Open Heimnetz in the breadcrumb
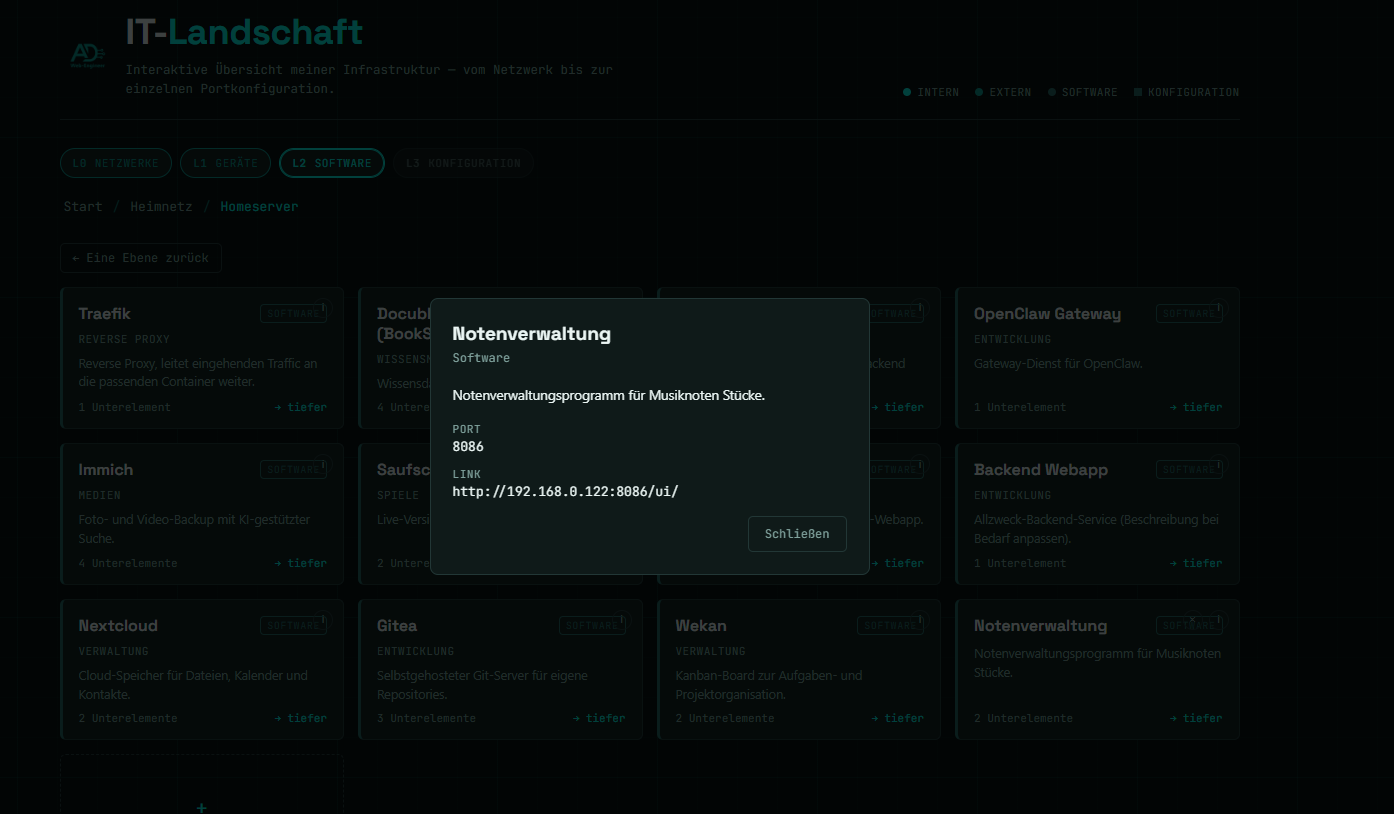This screenshot has width=1394, height=814. [163, 207]
